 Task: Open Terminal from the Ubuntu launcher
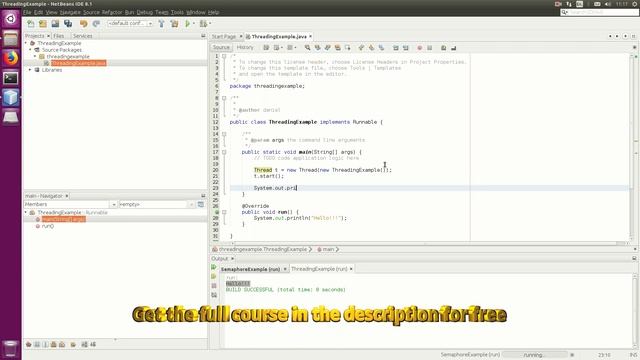pyautogui.click(x=11, y=78)
